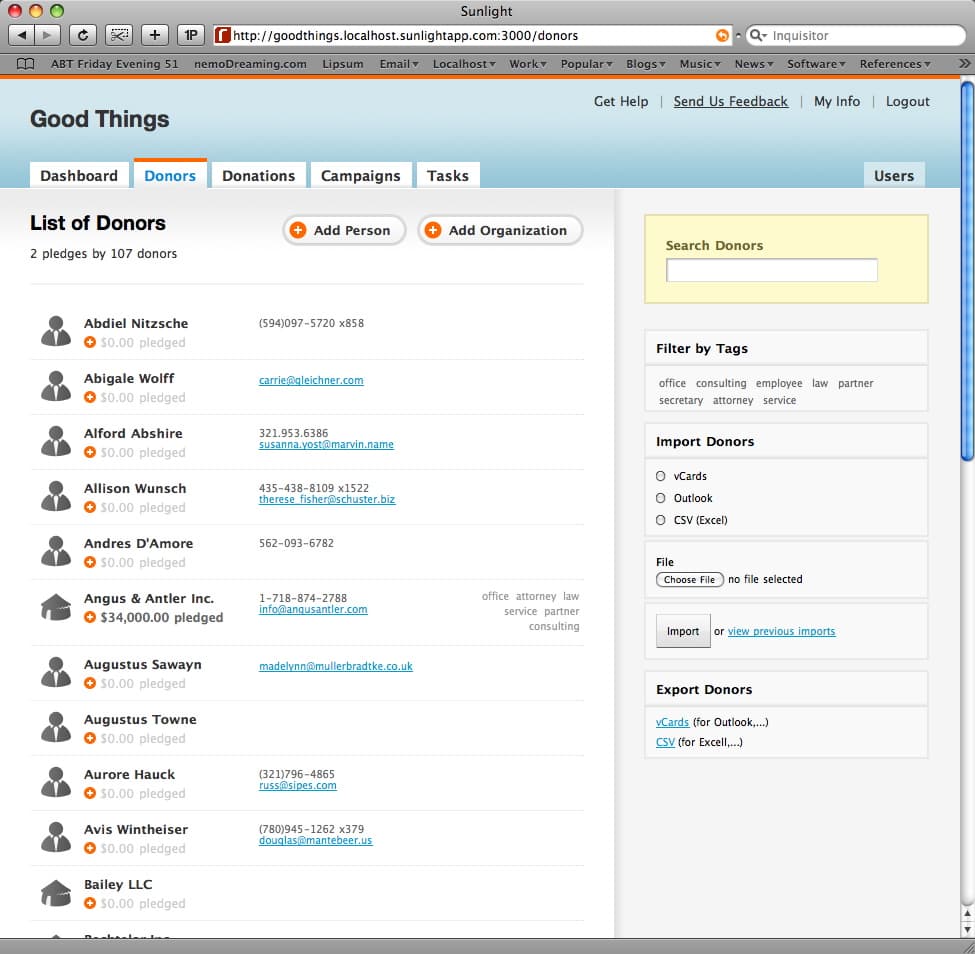Open the Campaigns tab
This screenshot has width=975, height=954.
coord(360,175)
